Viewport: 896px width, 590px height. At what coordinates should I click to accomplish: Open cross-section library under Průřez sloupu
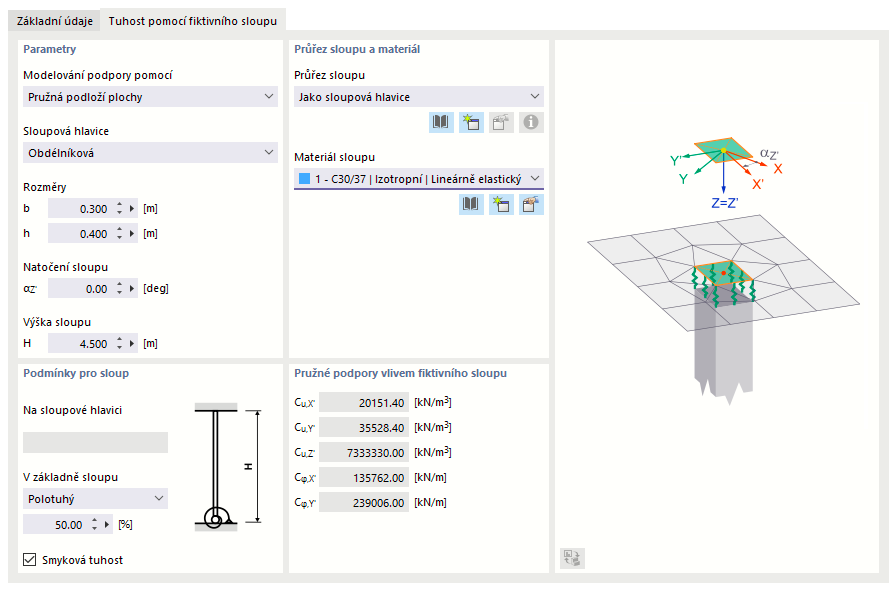point(441,122)
